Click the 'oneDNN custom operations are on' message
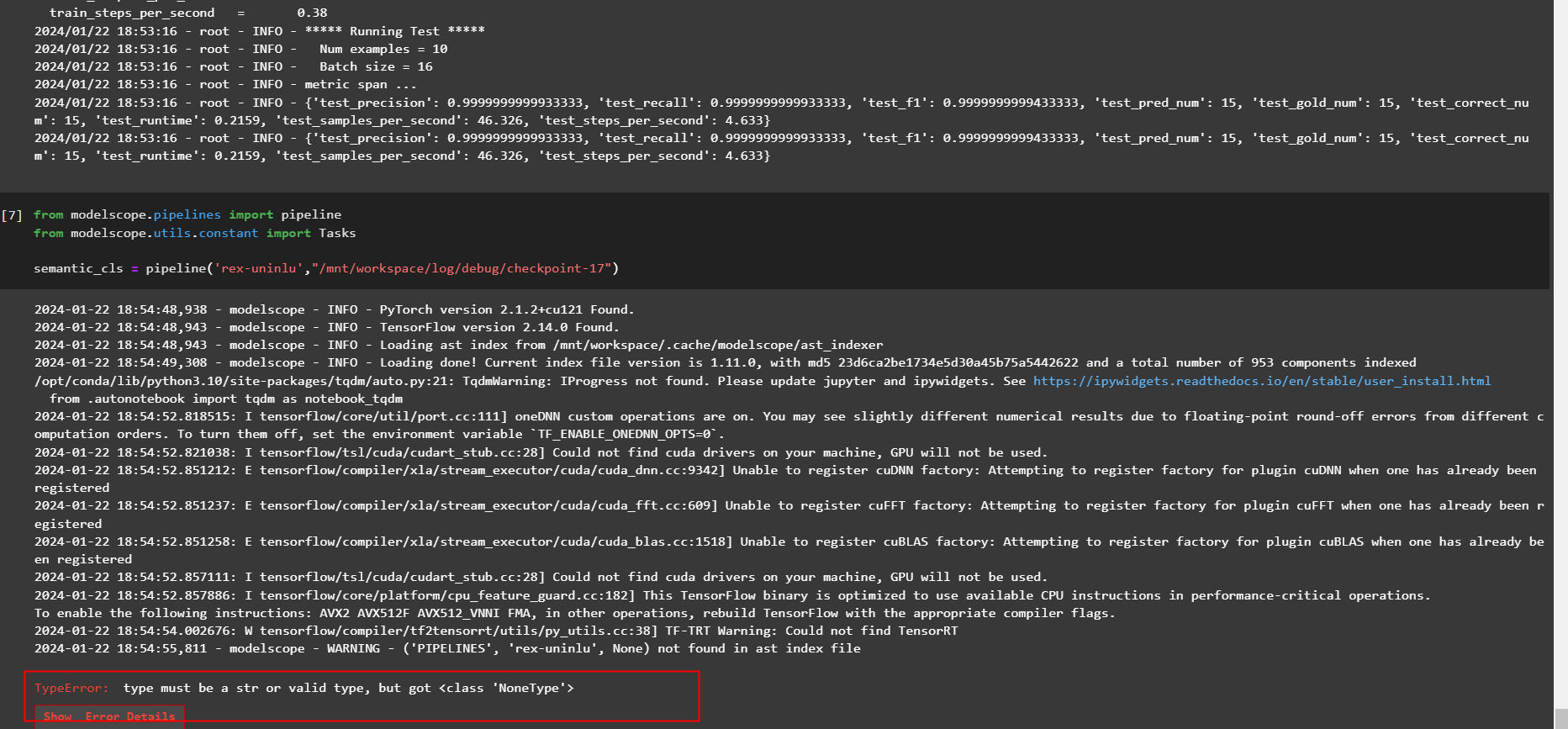 click(x=789, y=425)
